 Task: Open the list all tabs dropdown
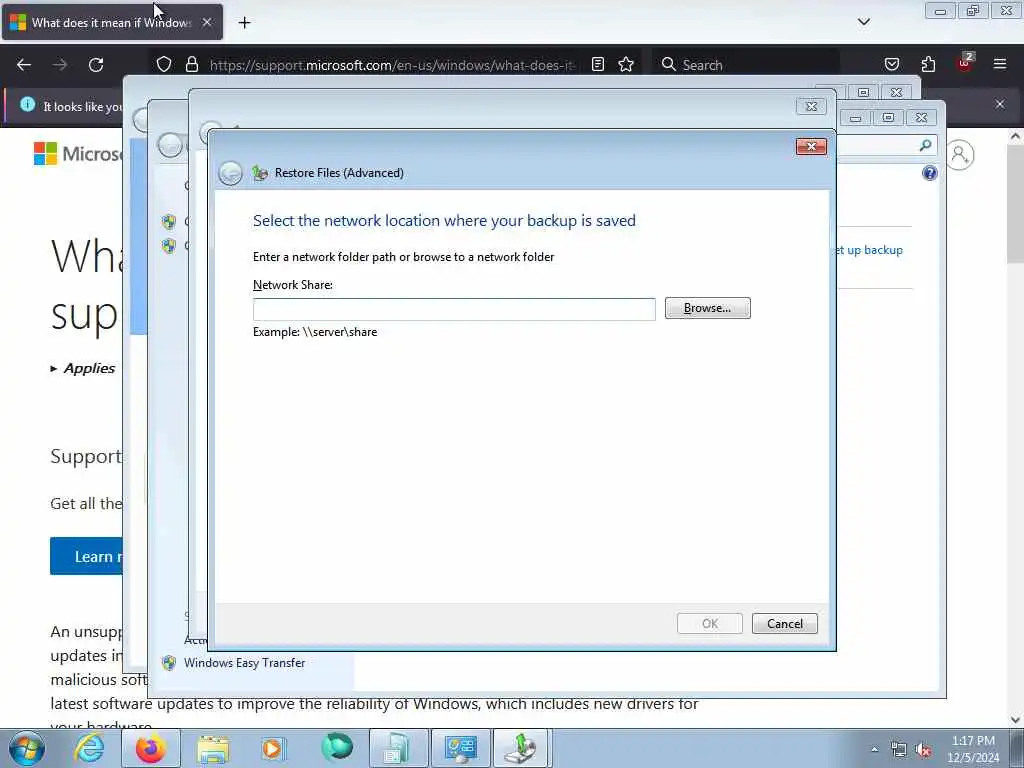point(863,22)
